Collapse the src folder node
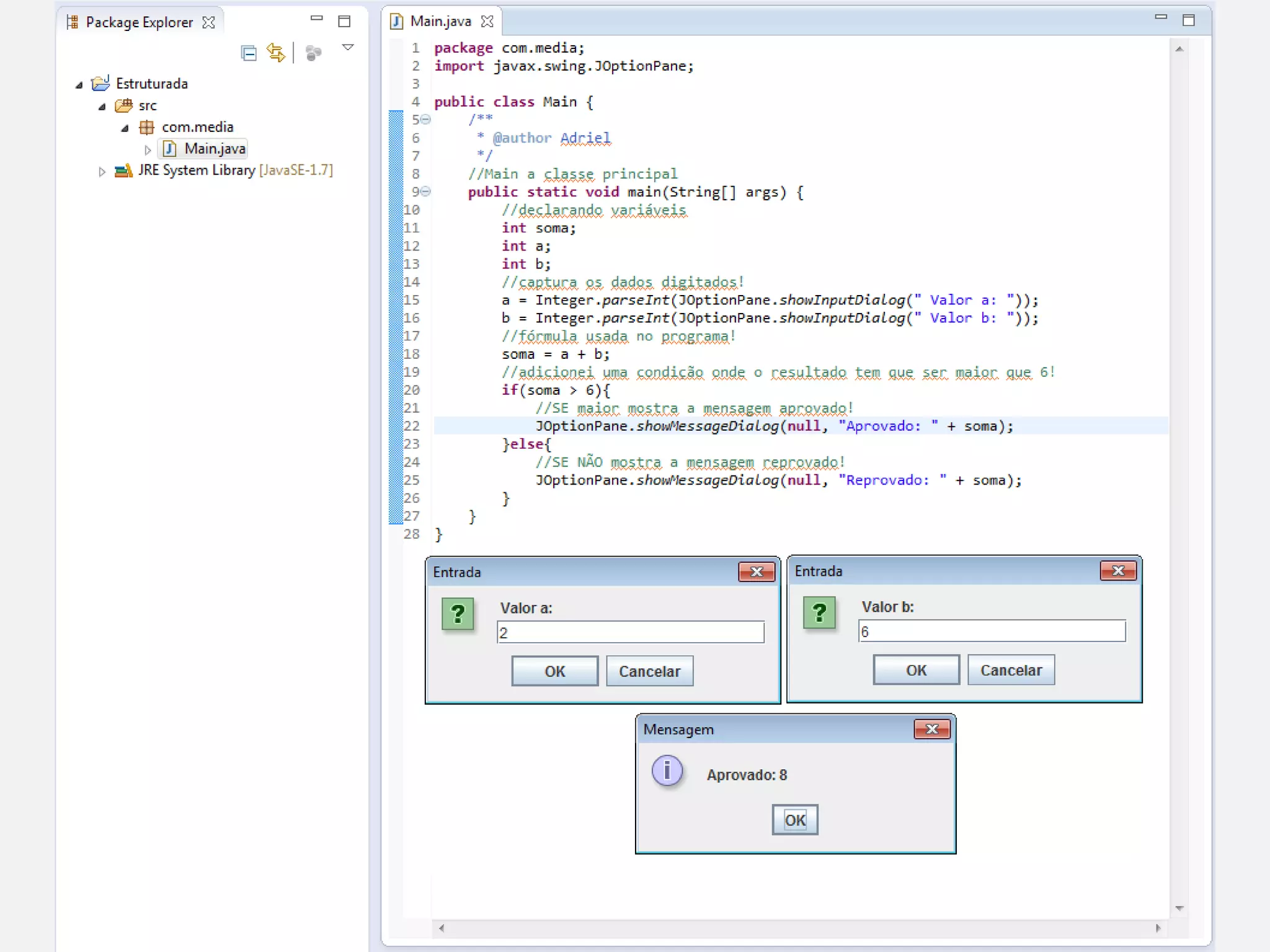This screenshot has height=952, width=1270. pyautogui.click(x=102, y=107)
